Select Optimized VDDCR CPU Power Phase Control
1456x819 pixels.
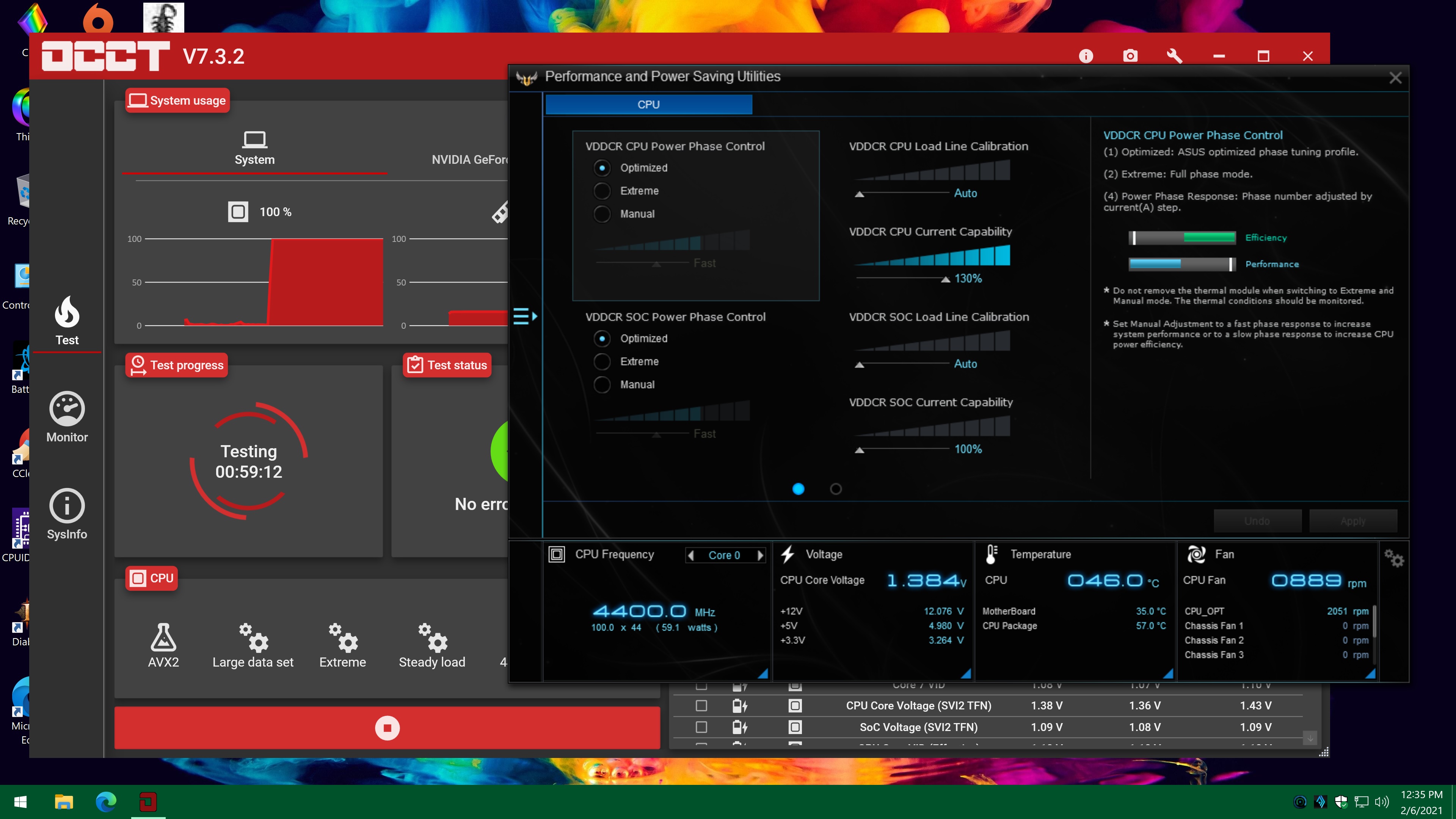pos(601,167)
